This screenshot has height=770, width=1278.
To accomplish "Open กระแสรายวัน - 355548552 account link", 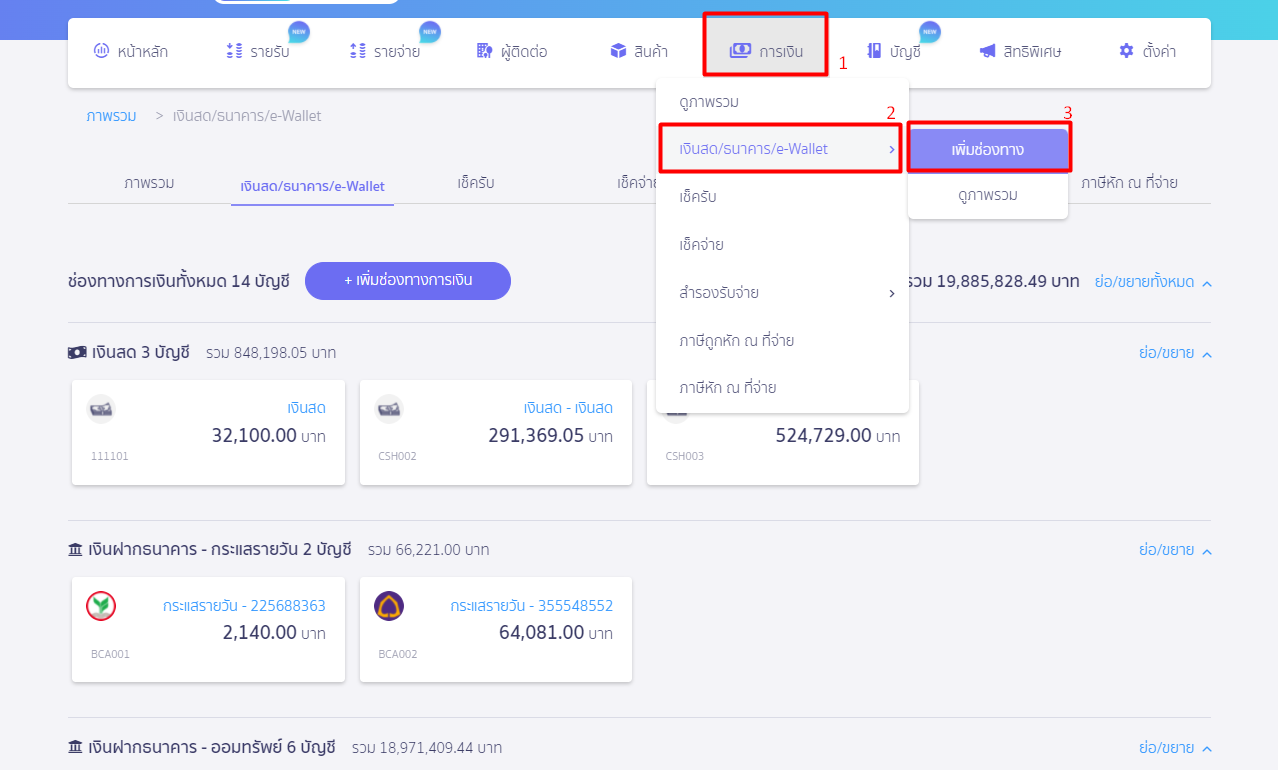I will point(531,606).
